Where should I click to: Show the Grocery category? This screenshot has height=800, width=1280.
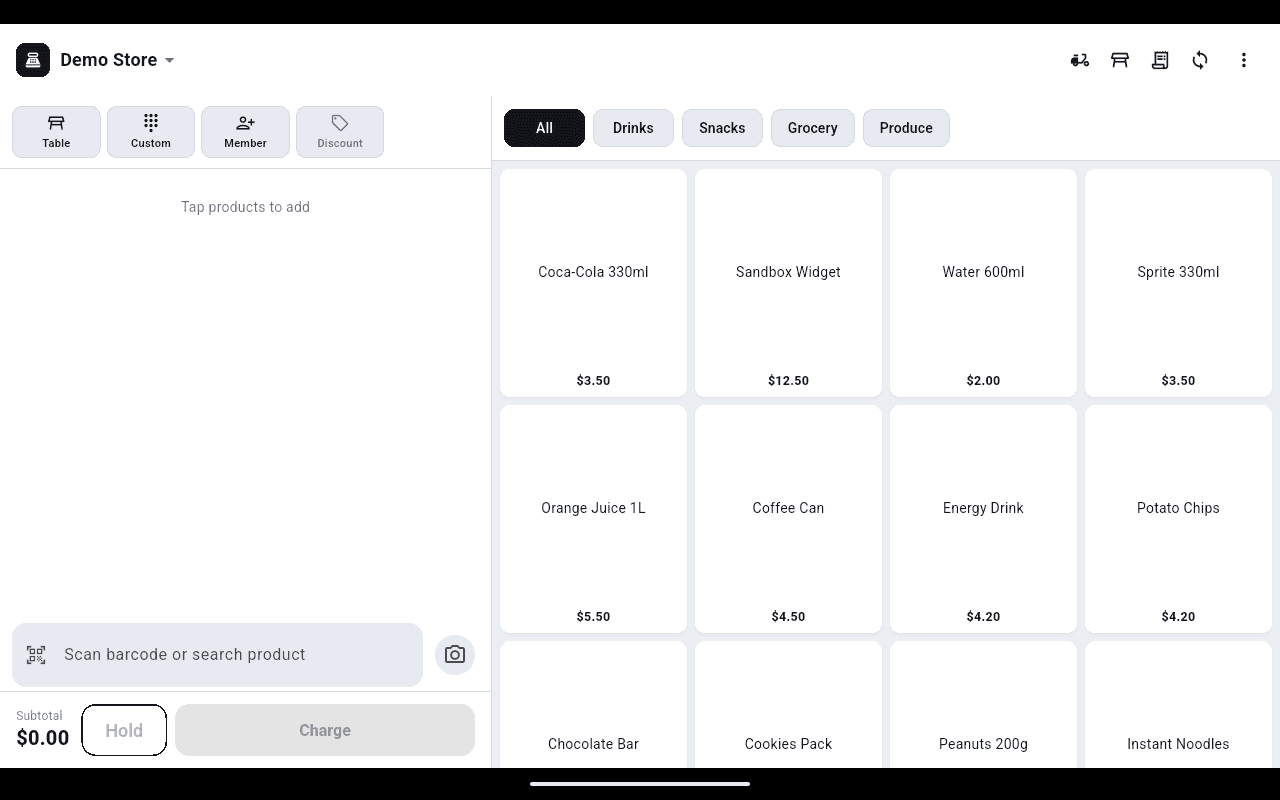(812, 128)
